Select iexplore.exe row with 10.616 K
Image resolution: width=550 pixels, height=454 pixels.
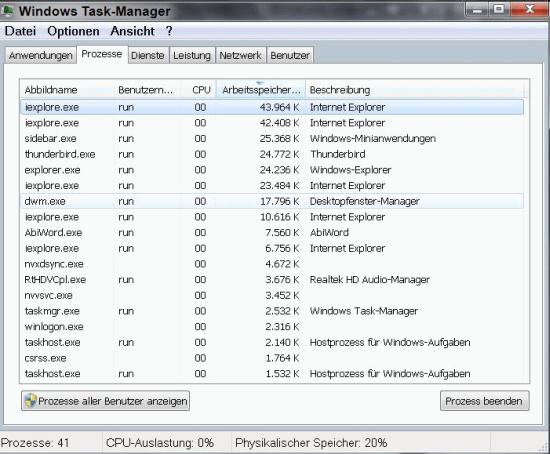272,217
